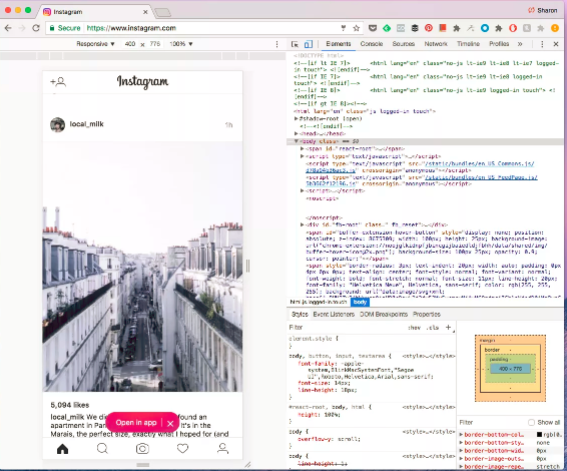567x471 pixels.
Task: Click the blue circle extension icon
Action: pyautogui.click(x=485, y=28)
